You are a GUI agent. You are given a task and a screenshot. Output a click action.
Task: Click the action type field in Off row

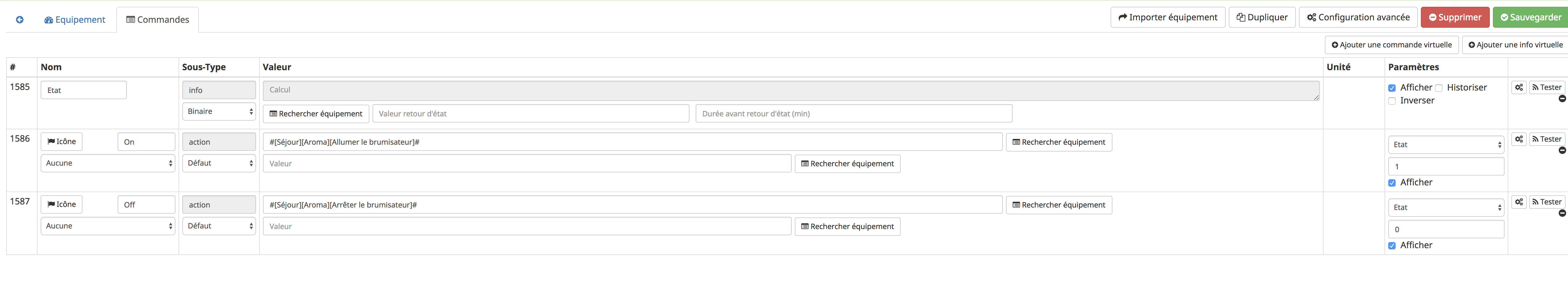click(219, 204)
